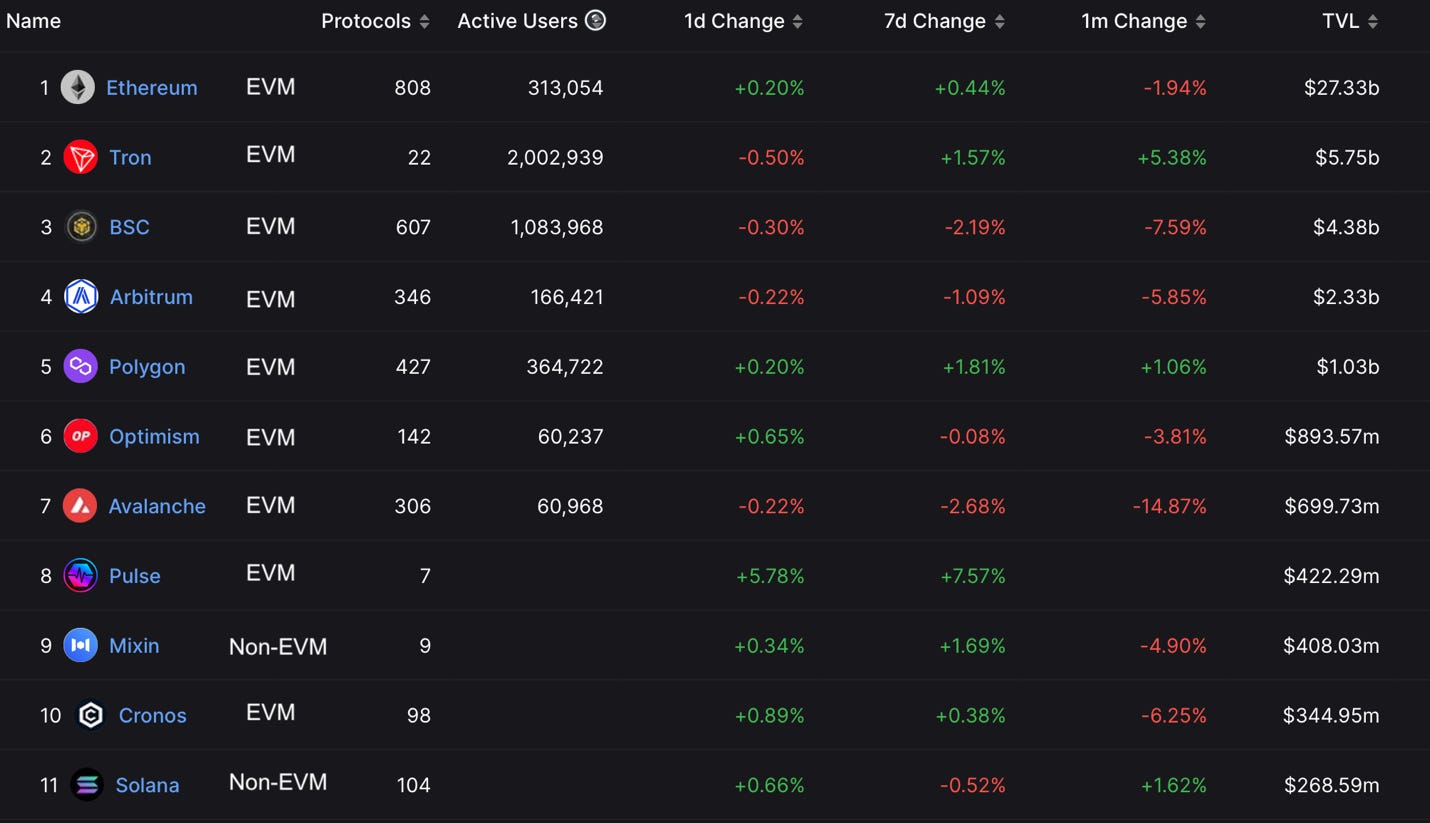Select Solana's TVL value $268.59m
Screen dimensions: 1430x823
click(x=1332, y=785)
